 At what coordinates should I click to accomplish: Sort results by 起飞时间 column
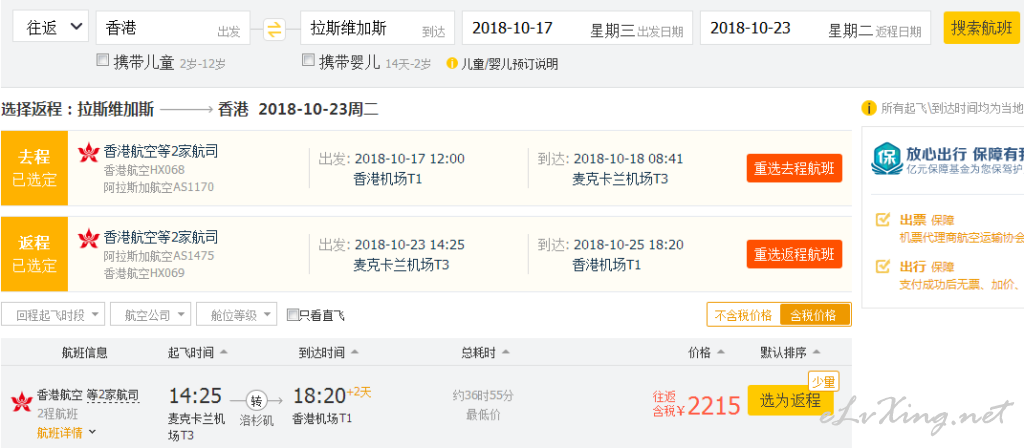click(198, 353)
